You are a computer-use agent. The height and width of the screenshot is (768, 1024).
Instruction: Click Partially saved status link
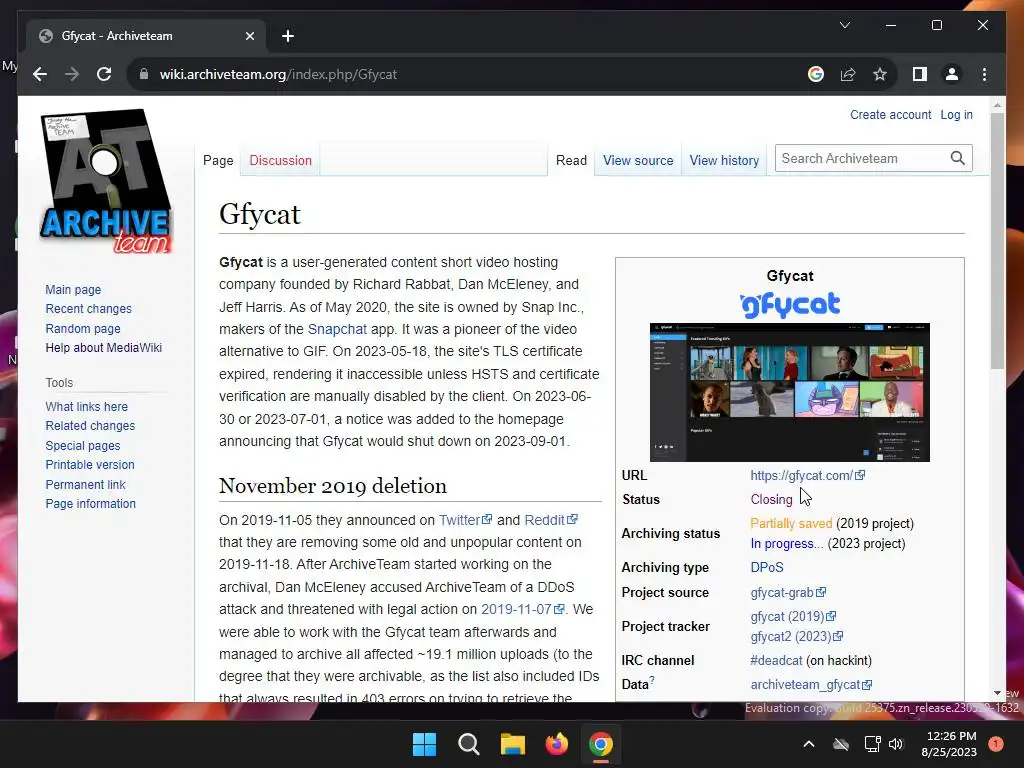791,524
